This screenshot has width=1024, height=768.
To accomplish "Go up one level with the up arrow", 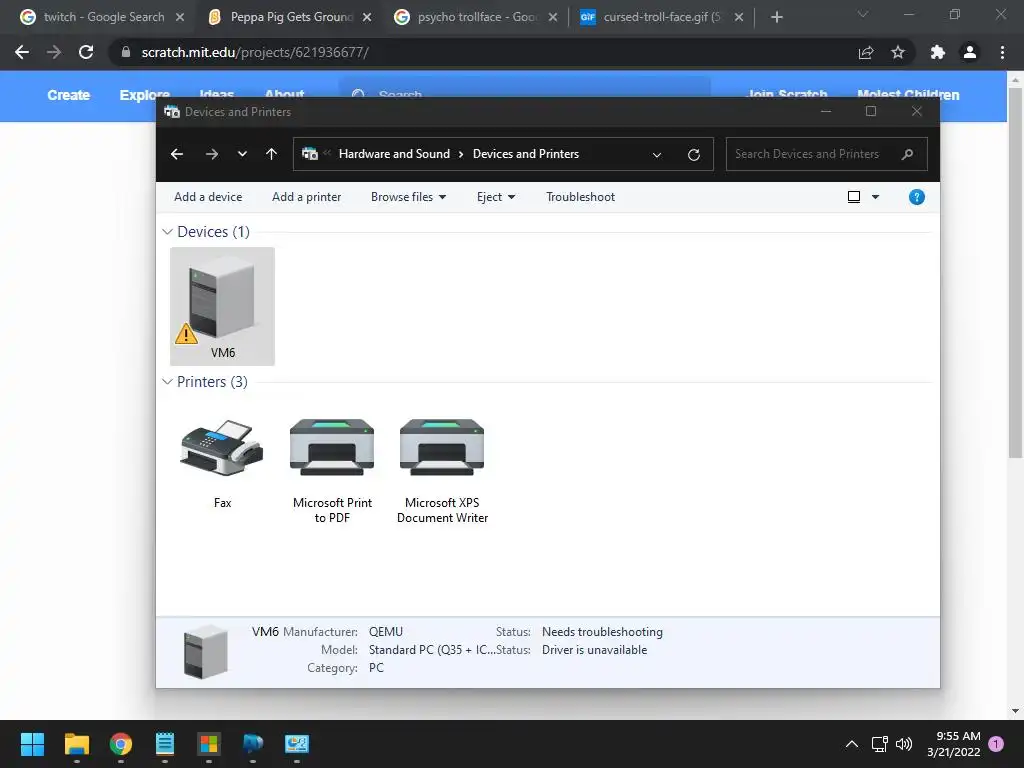I will (272, 154).
